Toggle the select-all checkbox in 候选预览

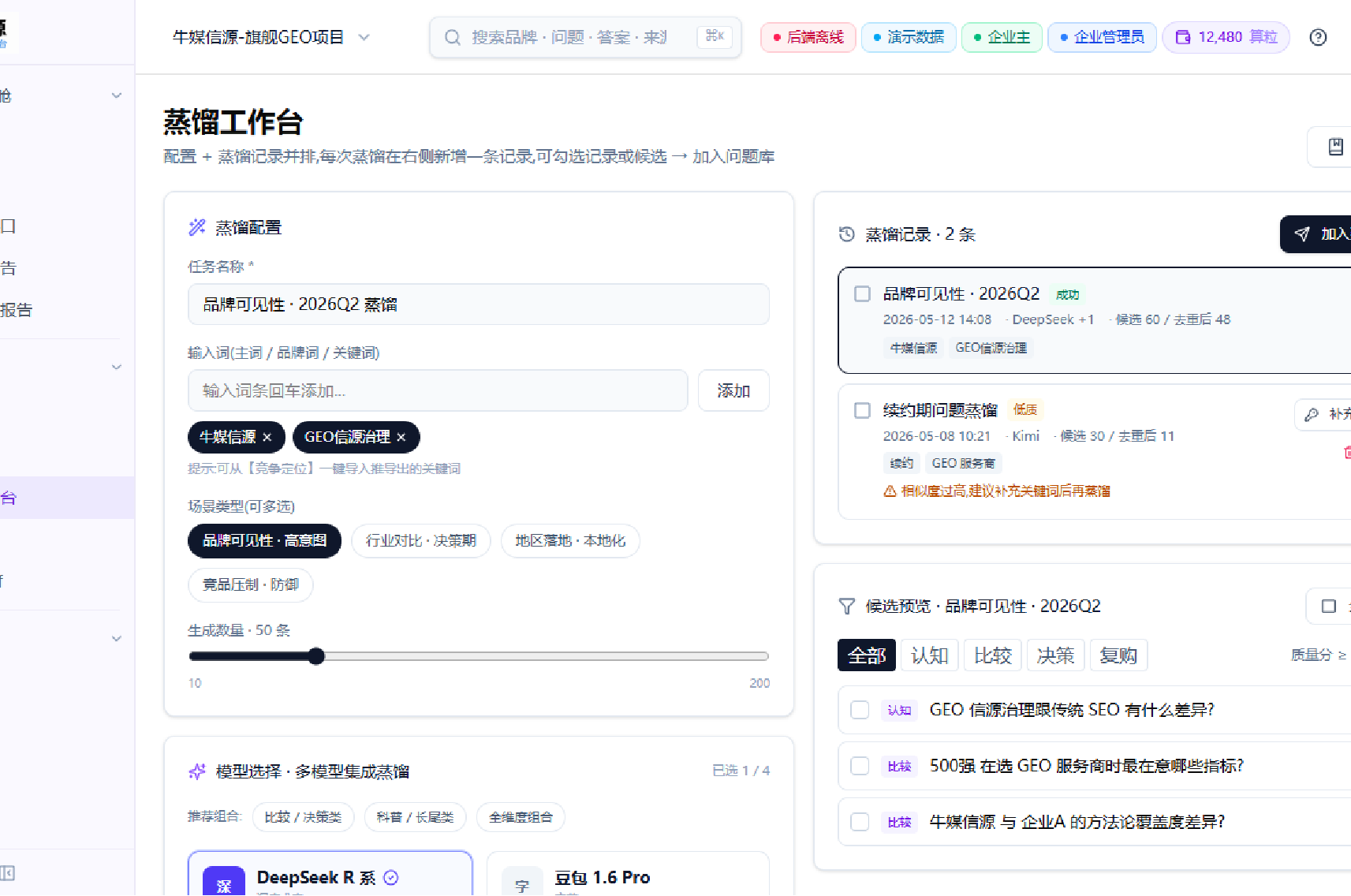tap(1328, 606)
